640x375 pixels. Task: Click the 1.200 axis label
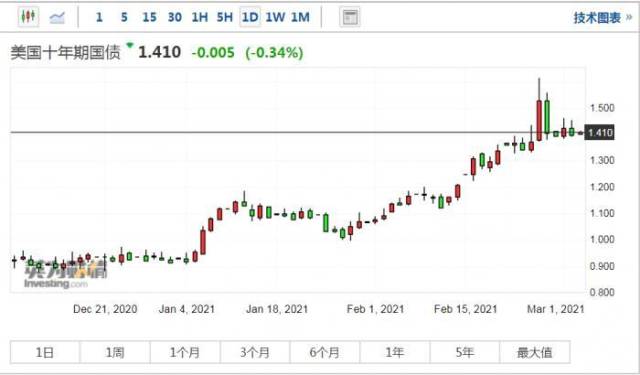[602, 187]
